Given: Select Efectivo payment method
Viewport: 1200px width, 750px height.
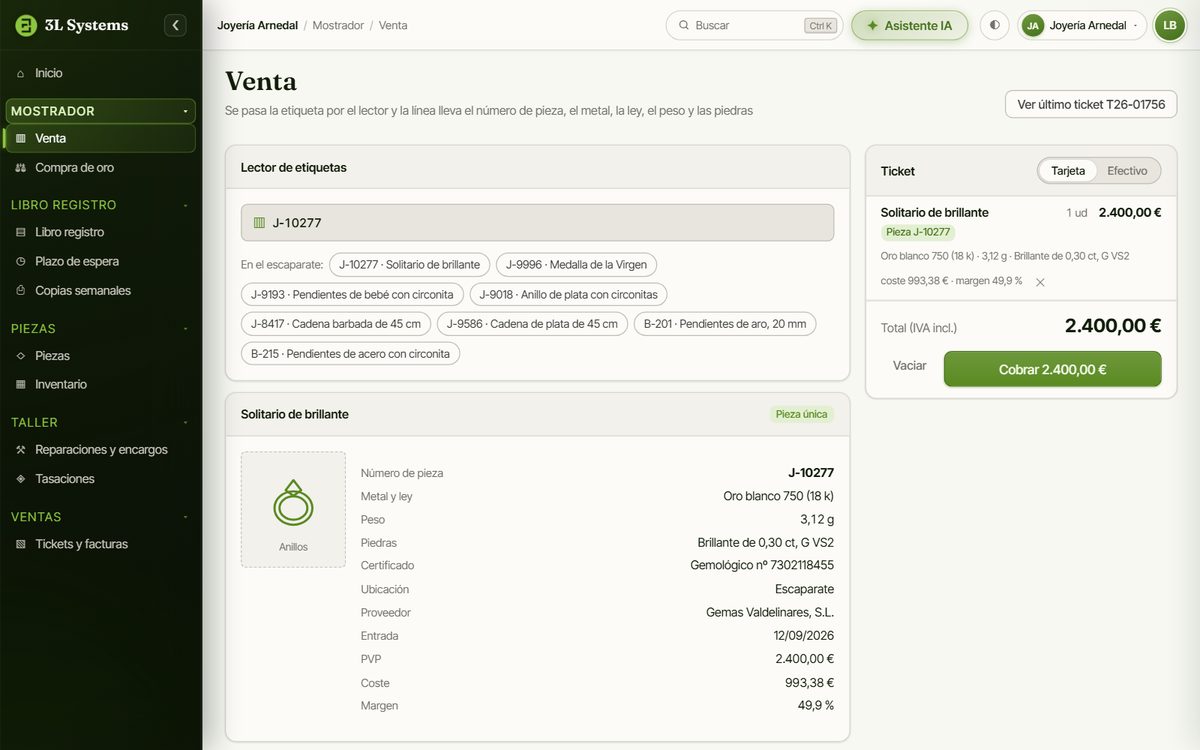Looking at the screenshot, I should pos(1127,171).
